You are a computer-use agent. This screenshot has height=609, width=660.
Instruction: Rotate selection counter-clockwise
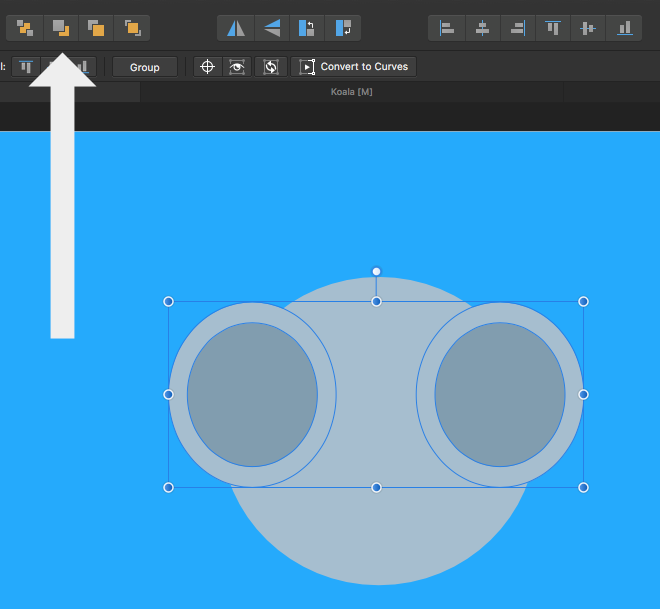[307, 28]
